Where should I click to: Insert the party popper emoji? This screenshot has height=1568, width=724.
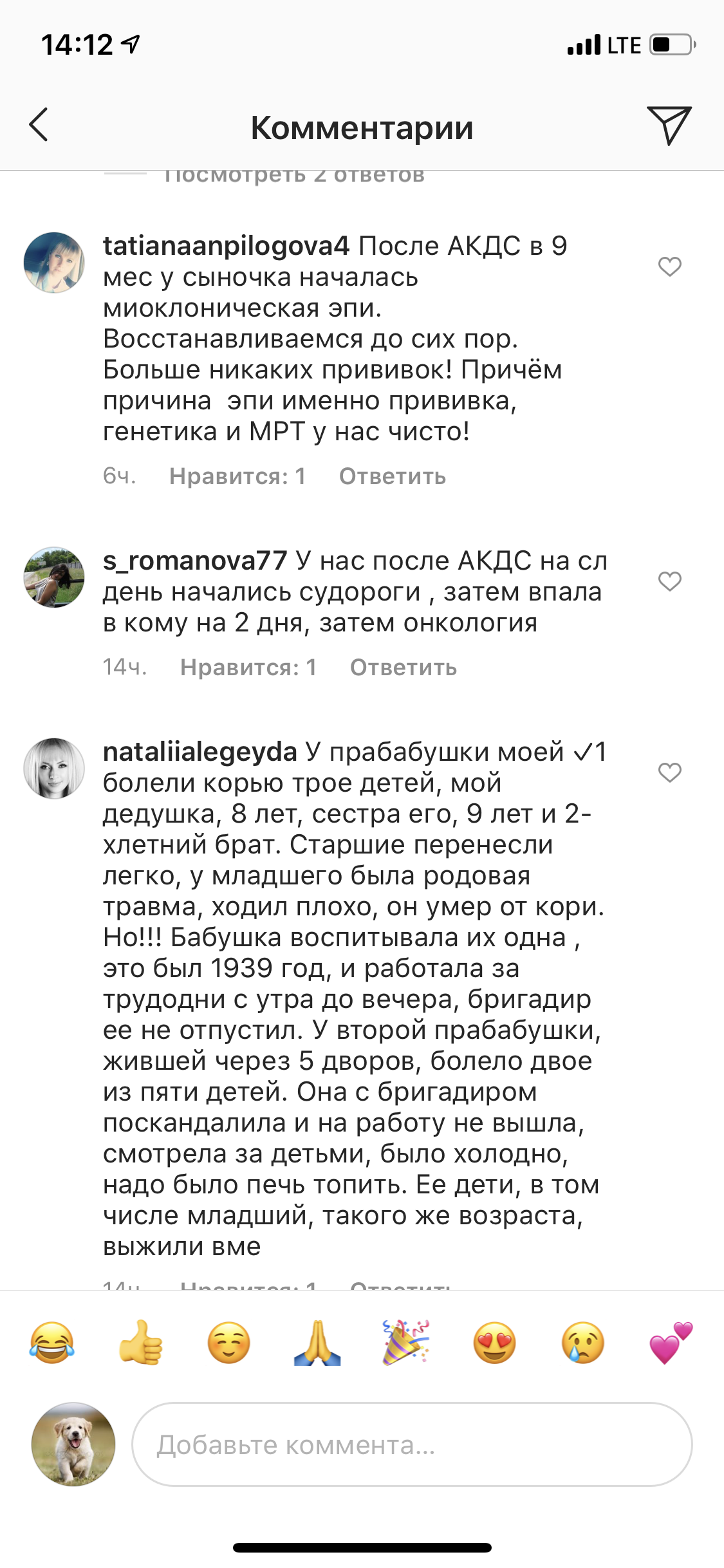click(x=405, y=1343)
